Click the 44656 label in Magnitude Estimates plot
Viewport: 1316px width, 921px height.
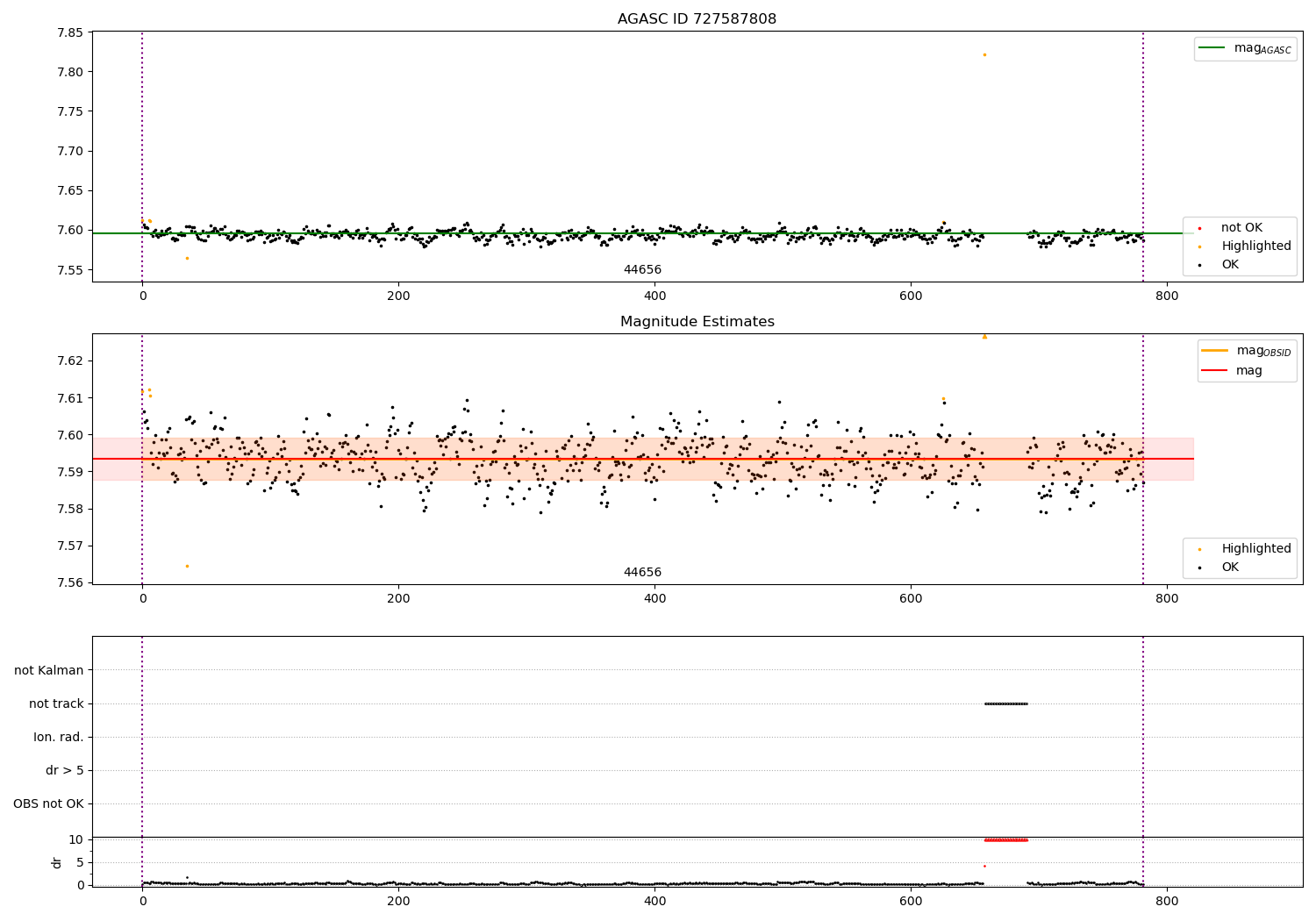coord(642,573)
